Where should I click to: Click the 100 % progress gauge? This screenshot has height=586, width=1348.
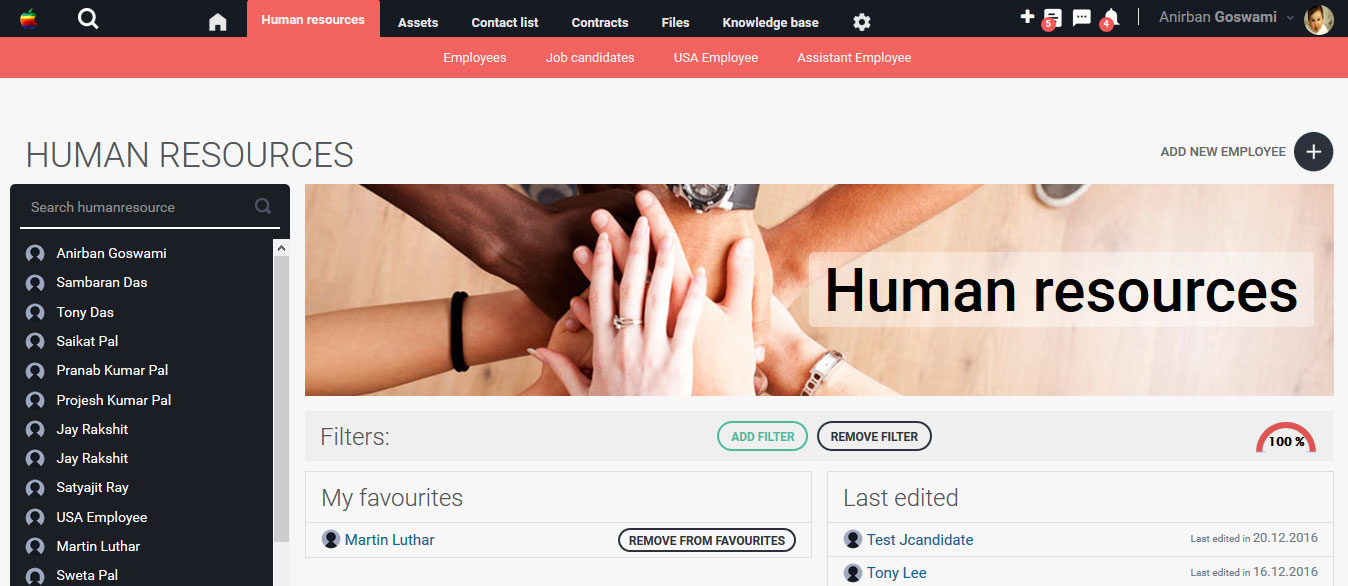(x=1286, y=438)
